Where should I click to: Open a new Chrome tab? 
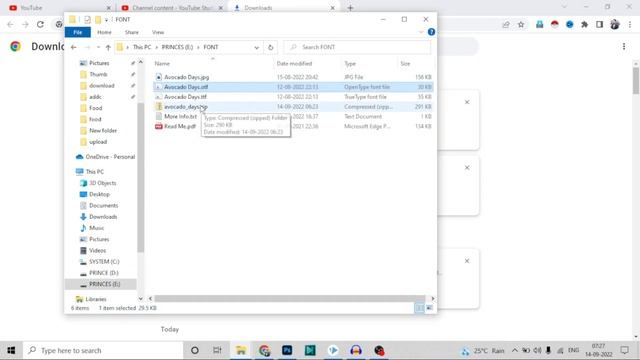coord(350,8)
